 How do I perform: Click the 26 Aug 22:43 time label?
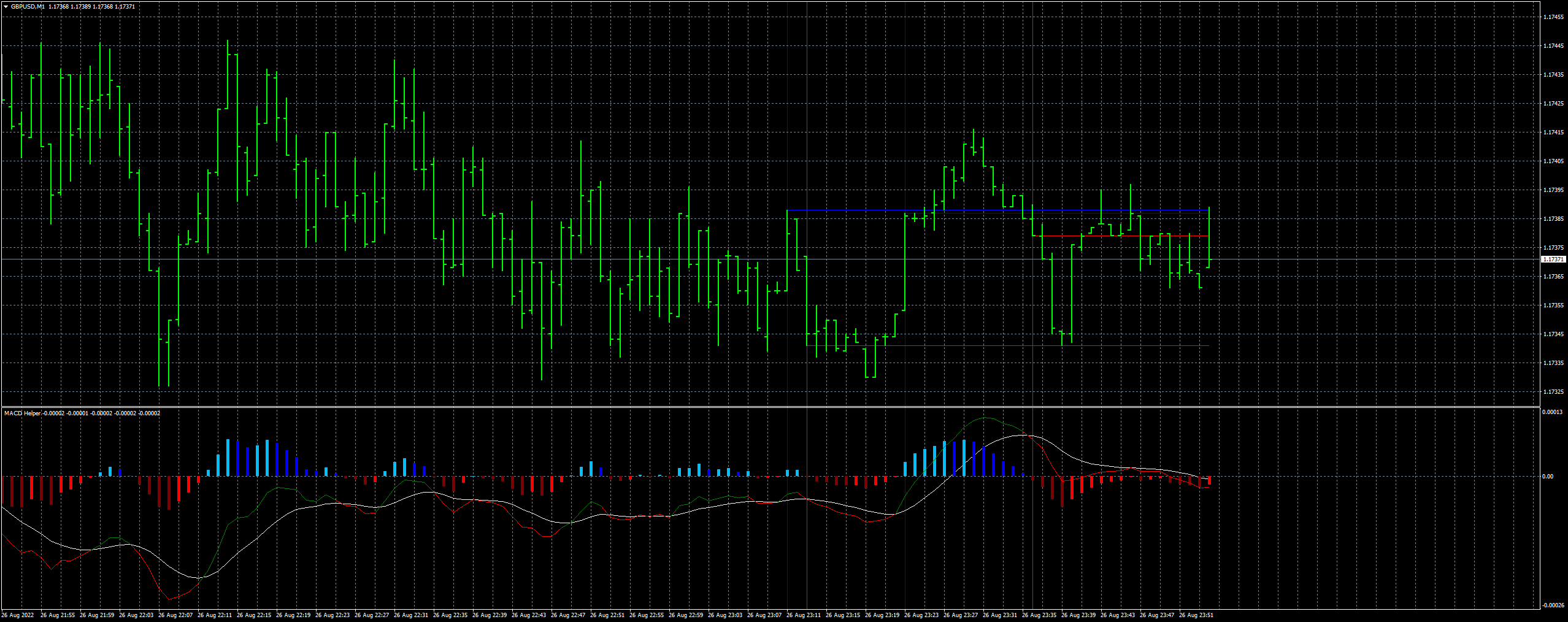(x=529, y=615)
